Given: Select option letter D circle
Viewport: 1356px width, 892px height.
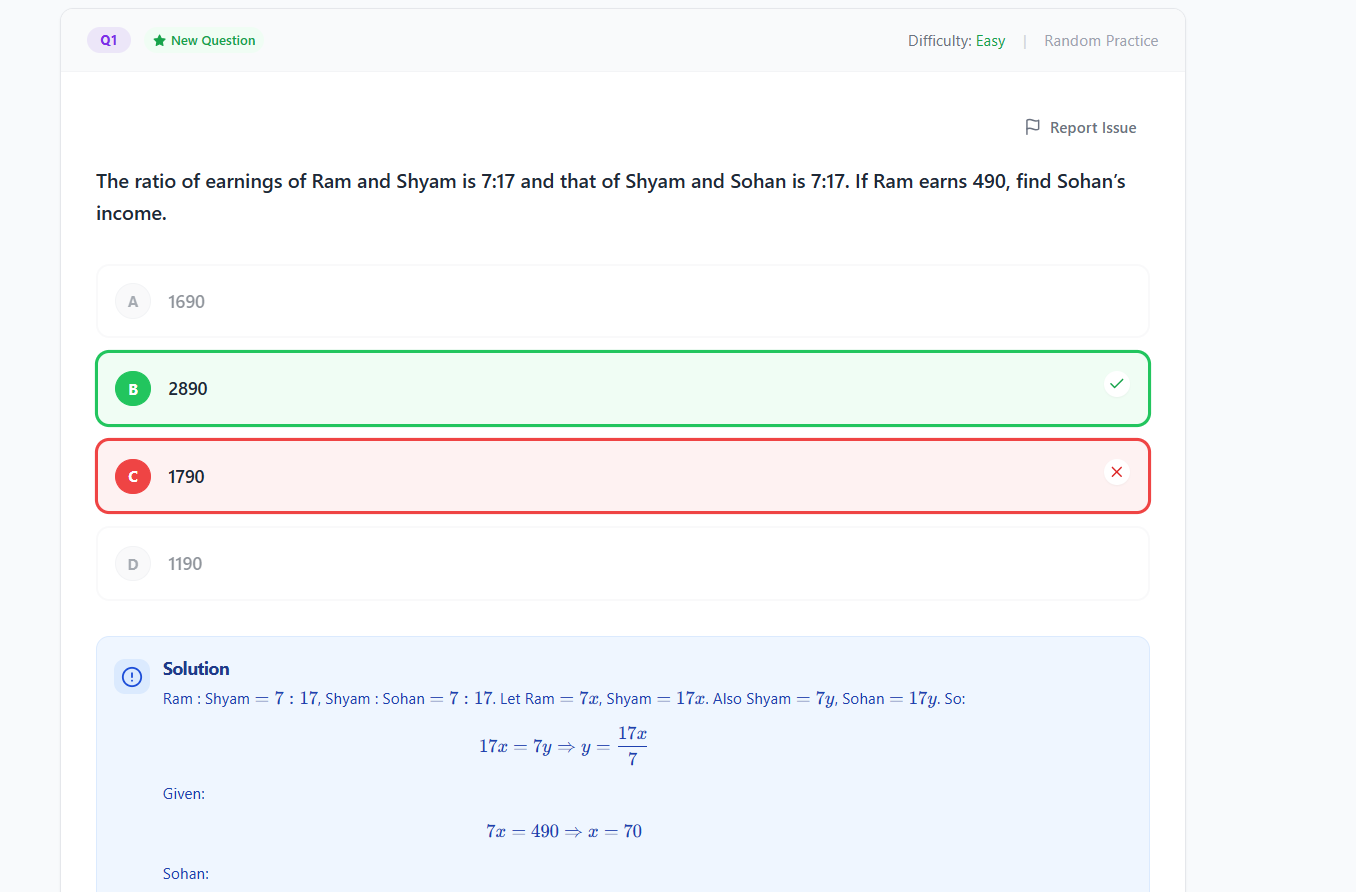Looking at the screenshot, I should pyautogui.click(x=133, y=564).
